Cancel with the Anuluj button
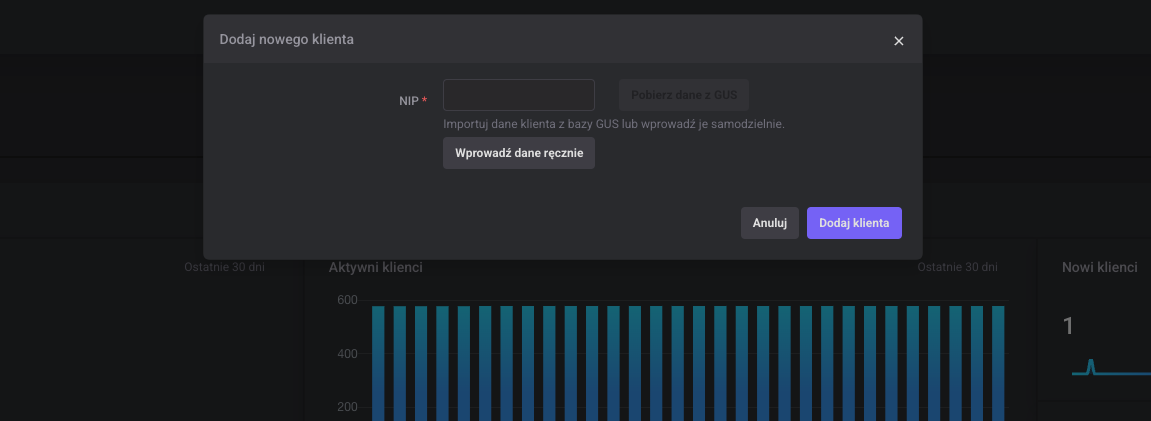Screen dimensions: 1151x421 coord(769,223)
